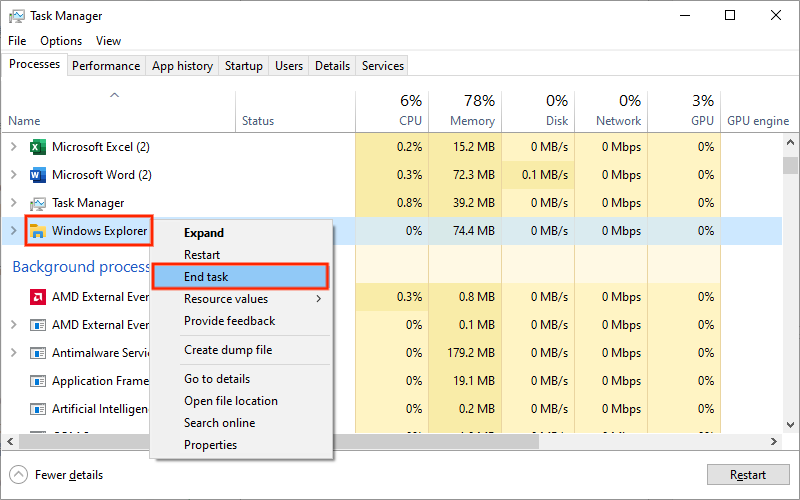Screen dimensions: 800x500
Task: Click the Antimalware Service process icon
Action: click(37, 353)
